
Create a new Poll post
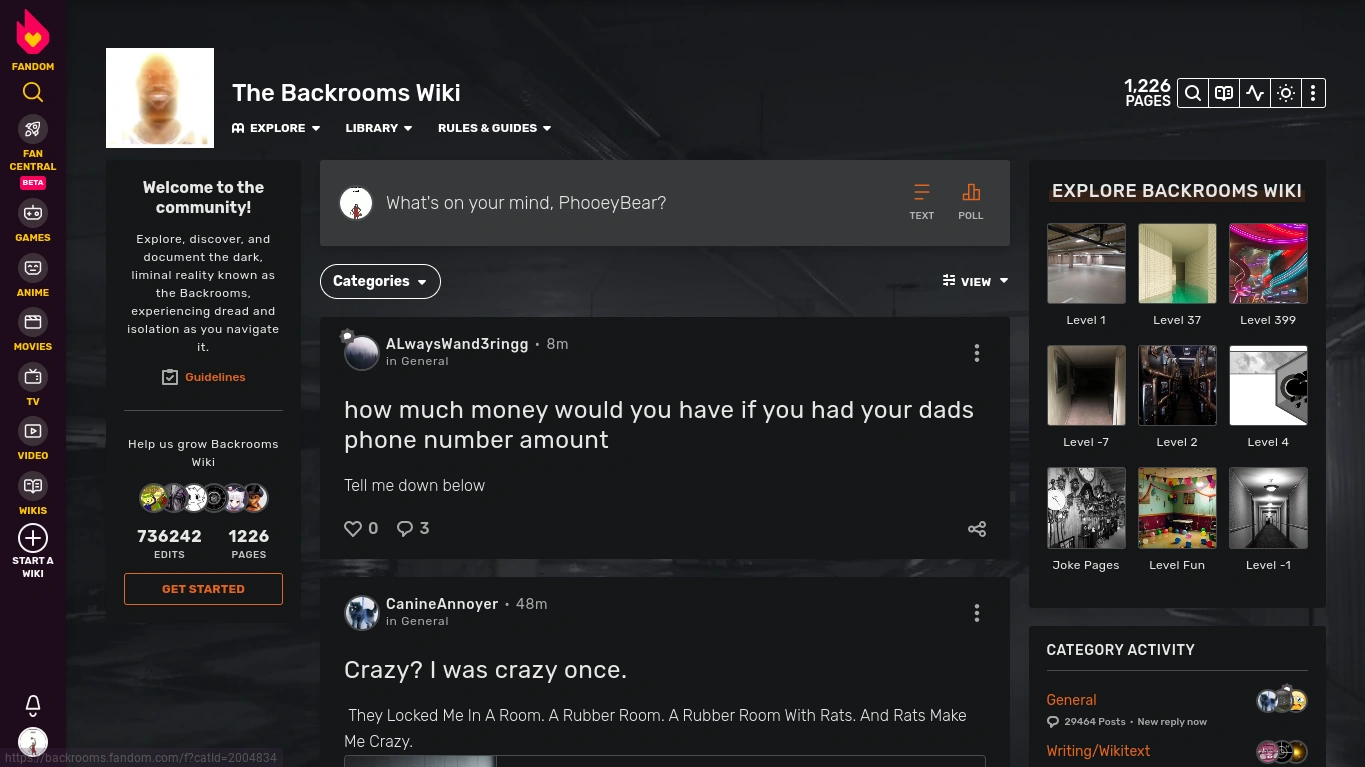971,201
